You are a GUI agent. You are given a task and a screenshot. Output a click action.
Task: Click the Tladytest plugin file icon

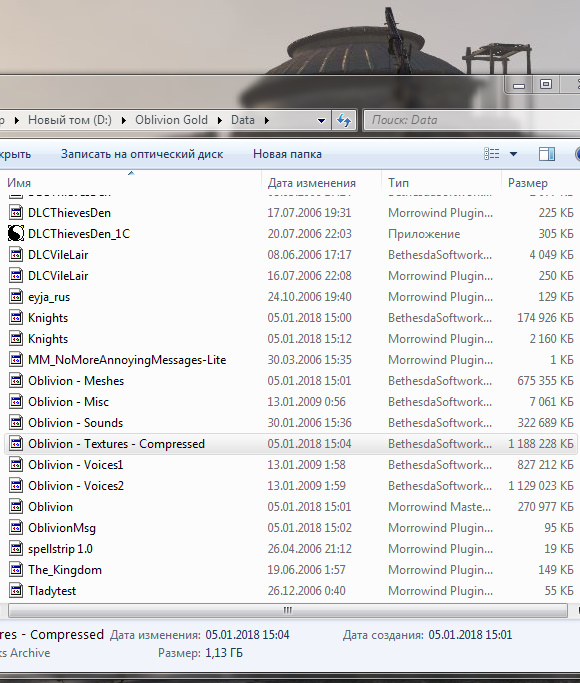(x=16, y=591)
